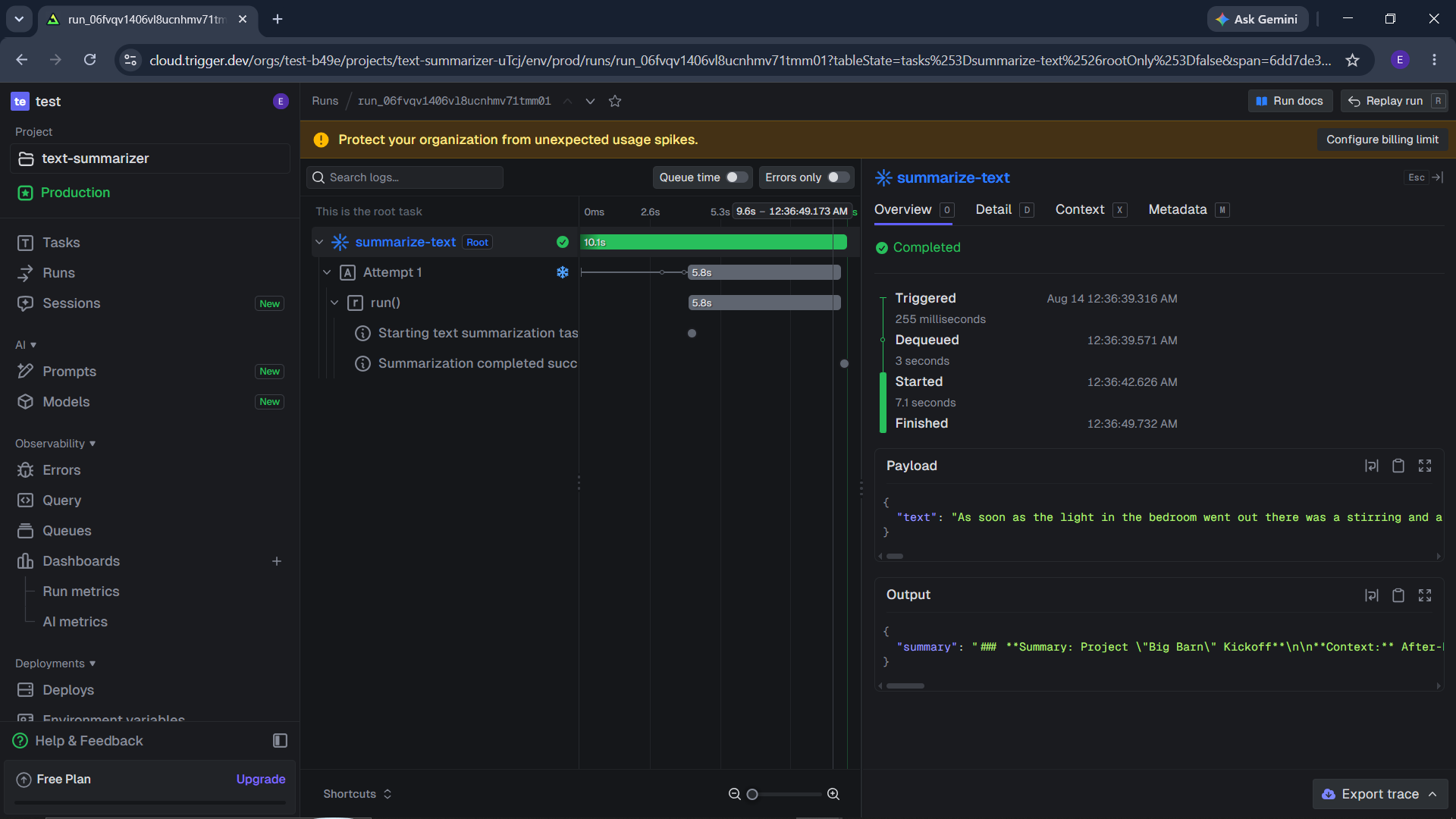Adjust the timeline zoom slider
Screen dimensions: 1456x819
pyautogui.click(x=784, y=794)
